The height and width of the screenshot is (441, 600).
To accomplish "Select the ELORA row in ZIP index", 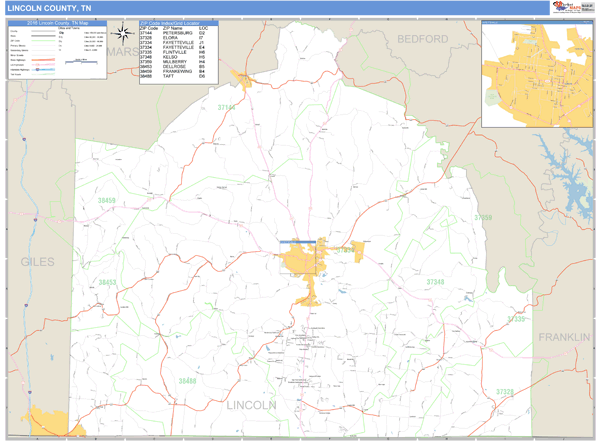I will click(179, 38).
